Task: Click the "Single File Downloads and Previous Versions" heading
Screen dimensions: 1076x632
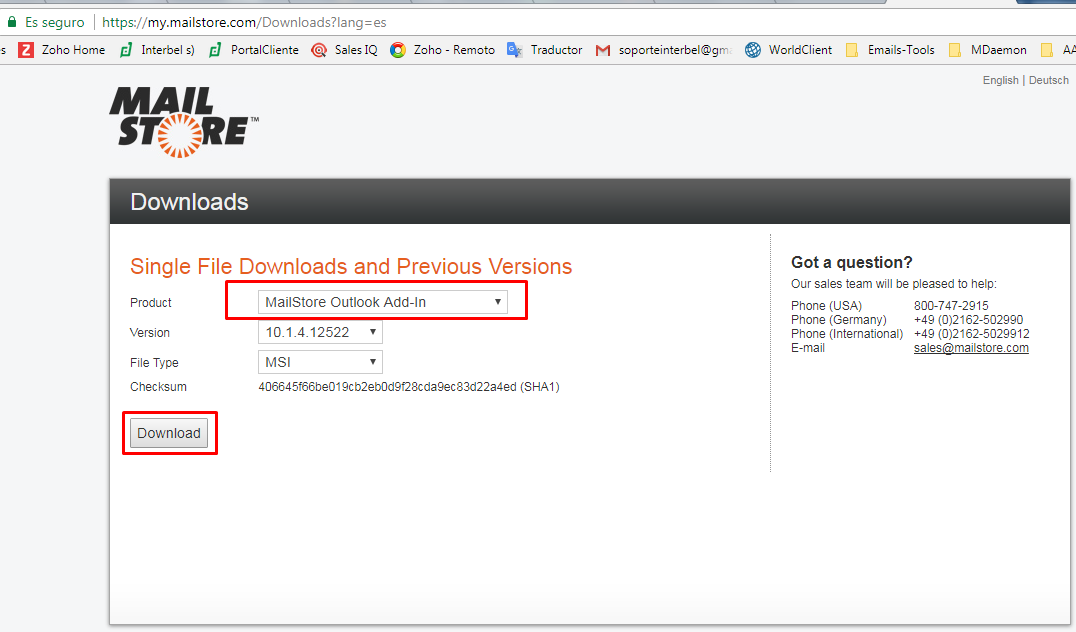Action: pos(351,266)
